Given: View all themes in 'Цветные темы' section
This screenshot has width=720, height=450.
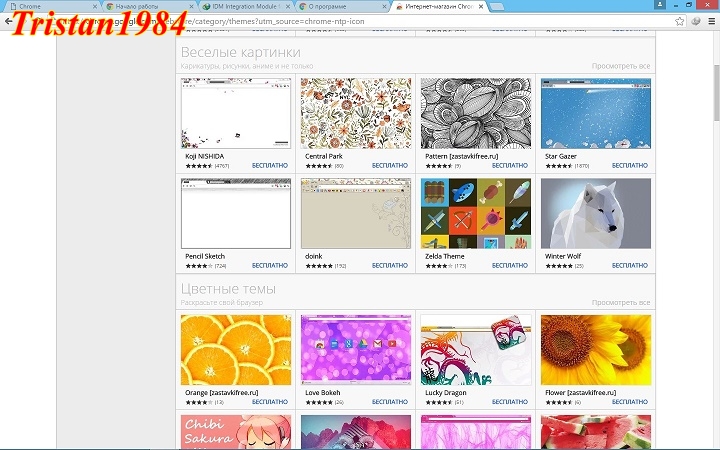Looking at the screenshot, I should click(620, 302).
